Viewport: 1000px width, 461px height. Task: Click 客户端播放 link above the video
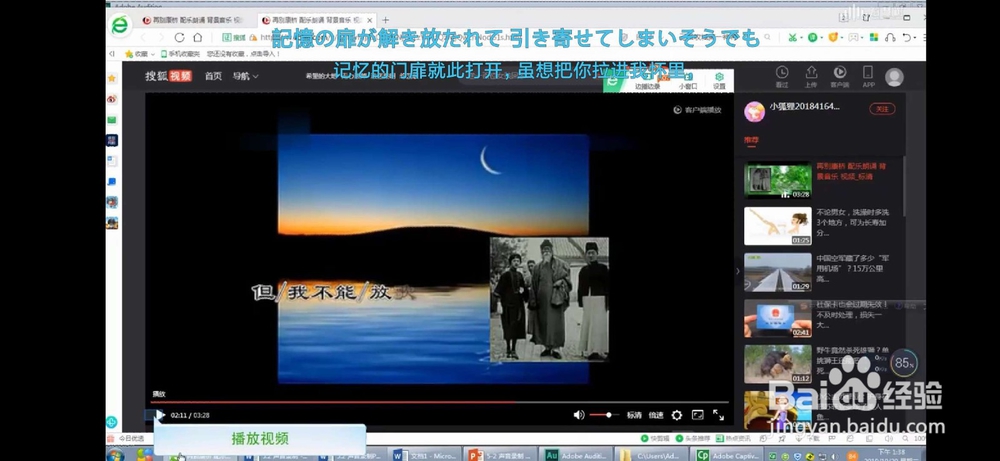[698, 110]
